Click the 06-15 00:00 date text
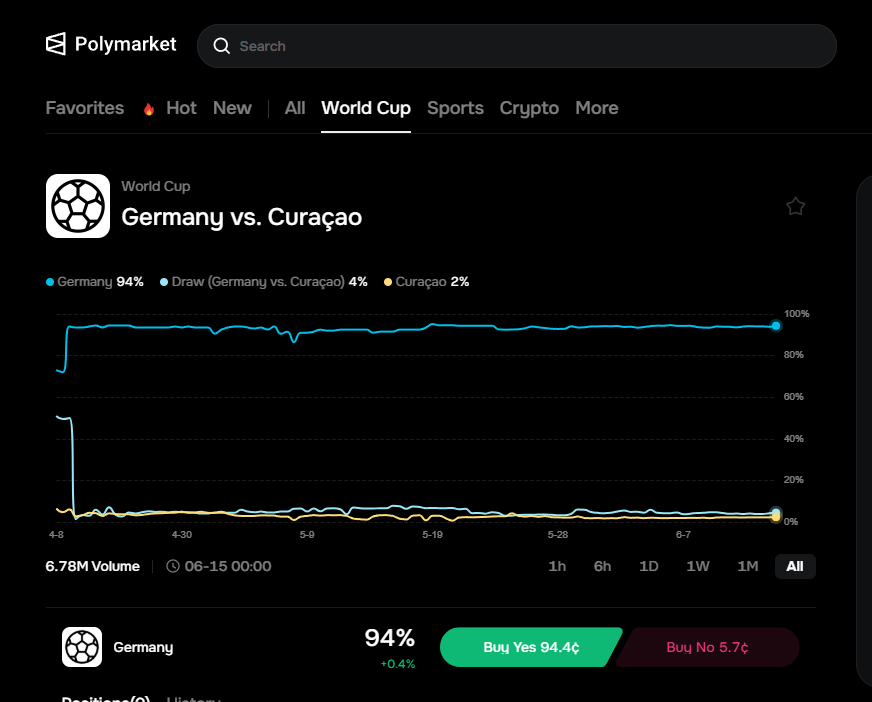Screen dimensions: 872x702 coord(228,566)
